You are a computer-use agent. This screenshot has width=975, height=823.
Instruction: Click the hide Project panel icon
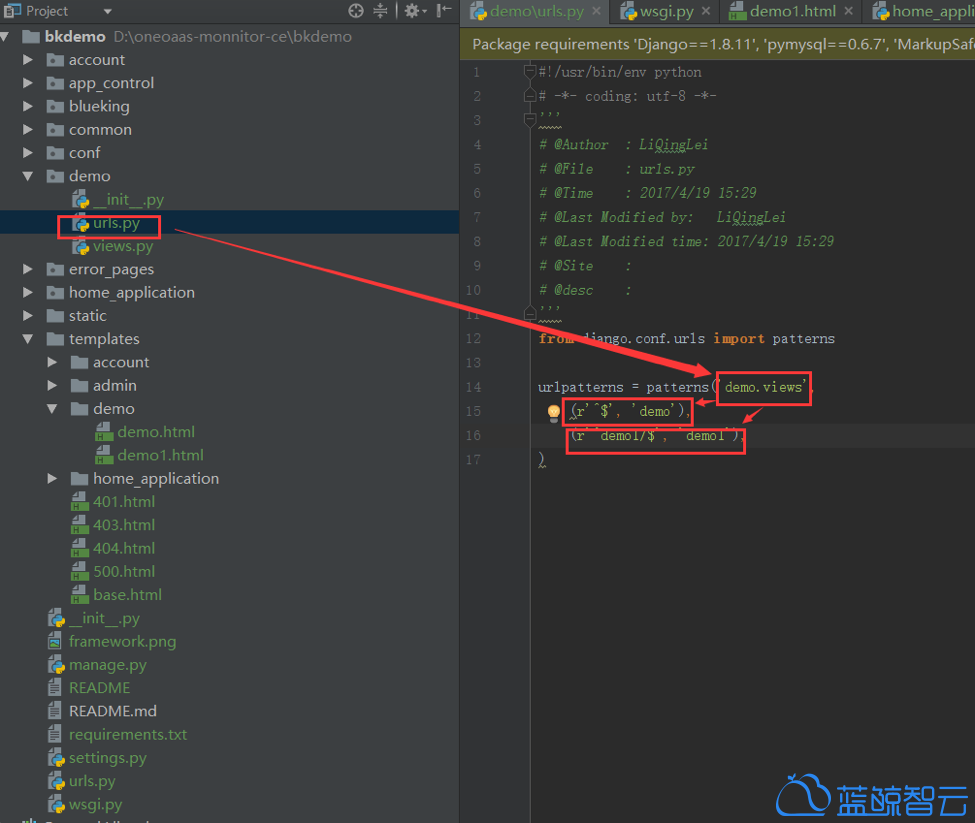(x=444, y=11)
